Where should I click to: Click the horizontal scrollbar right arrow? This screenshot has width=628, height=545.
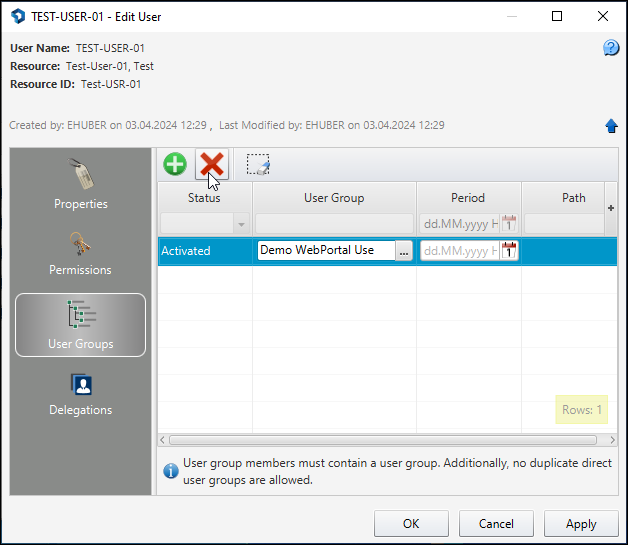coord(612,440)
